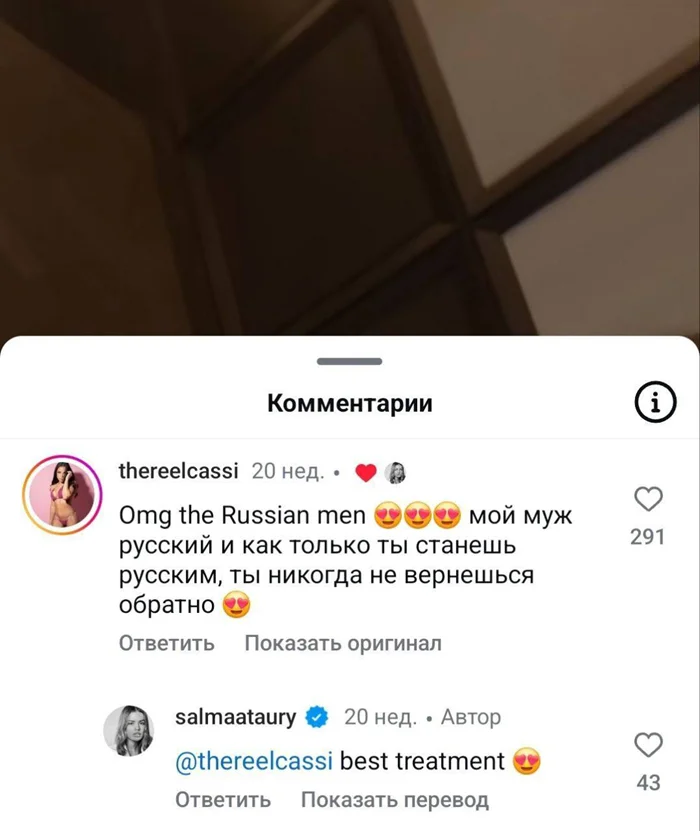Viewport: 700px width, 831px height.
Task: Tap the small author avatar beside the heart
Action: 395,473
